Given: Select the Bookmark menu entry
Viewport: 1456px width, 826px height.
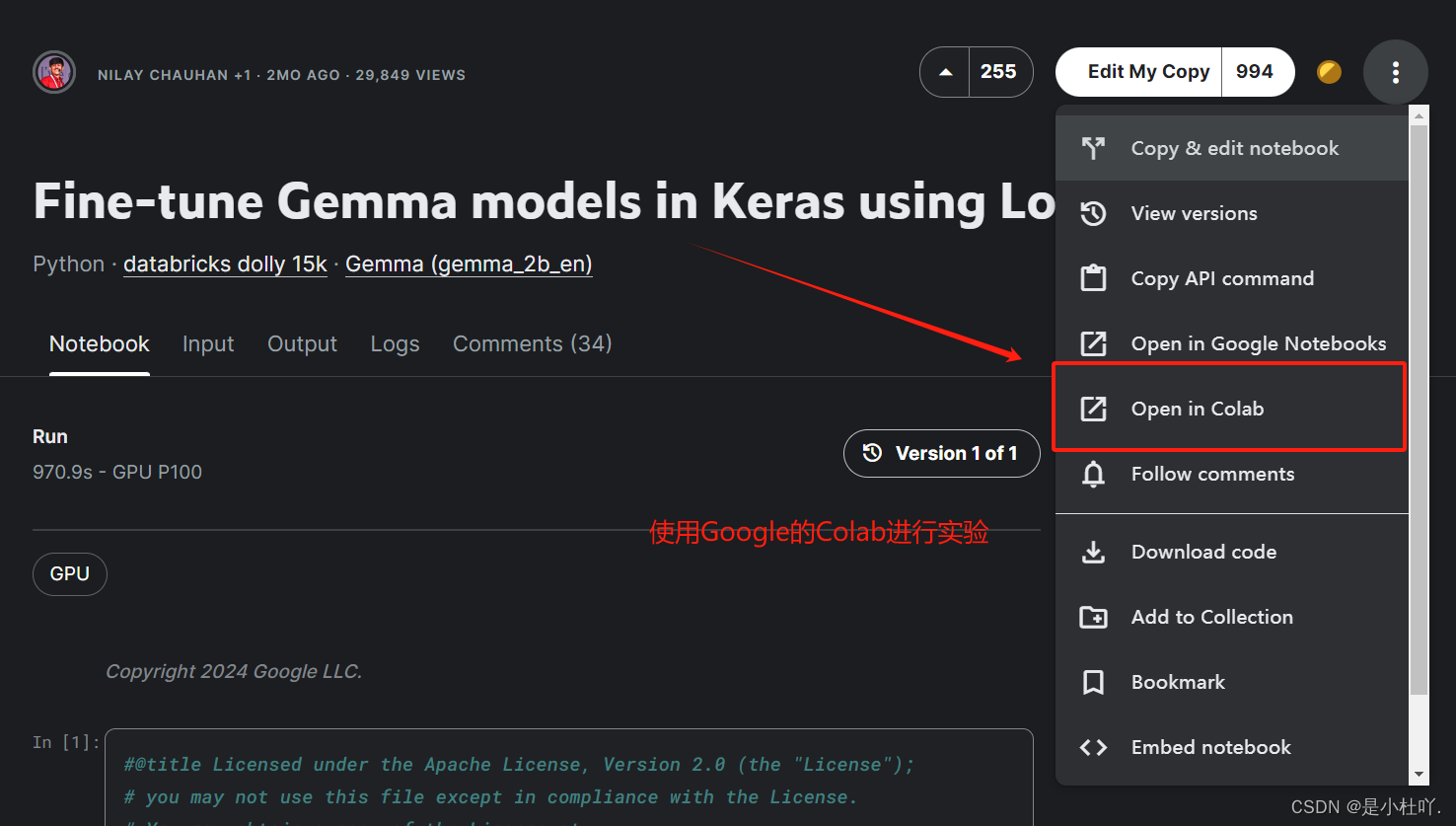Looking at the screenshot, I should point(1232,682).
